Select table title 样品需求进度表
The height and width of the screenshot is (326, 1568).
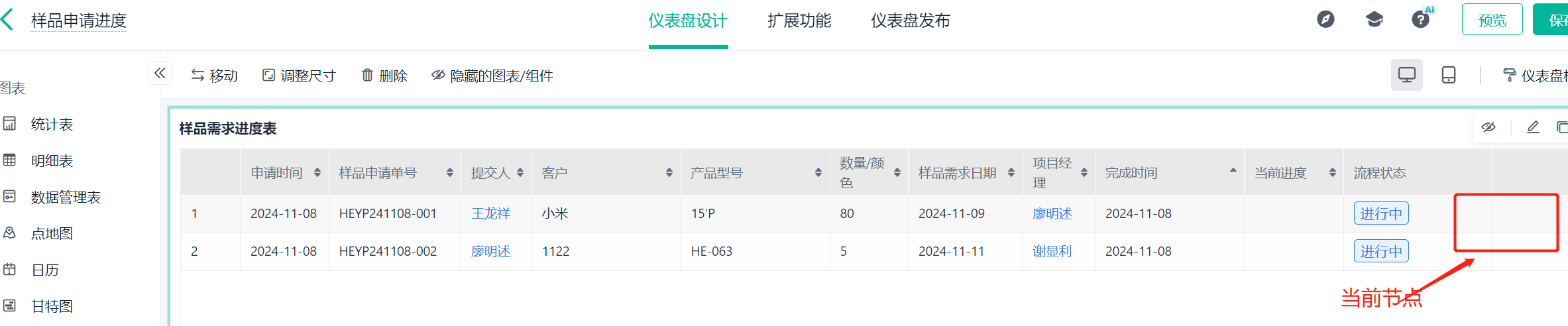[228, 129]
